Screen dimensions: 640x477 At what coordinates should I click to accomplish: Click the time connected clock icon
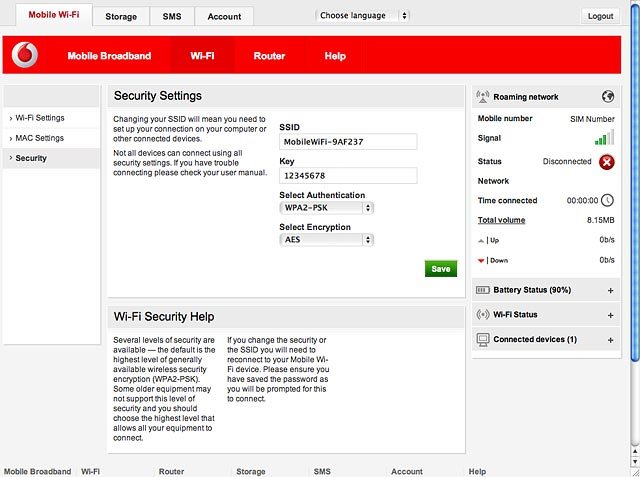[607, 200]
